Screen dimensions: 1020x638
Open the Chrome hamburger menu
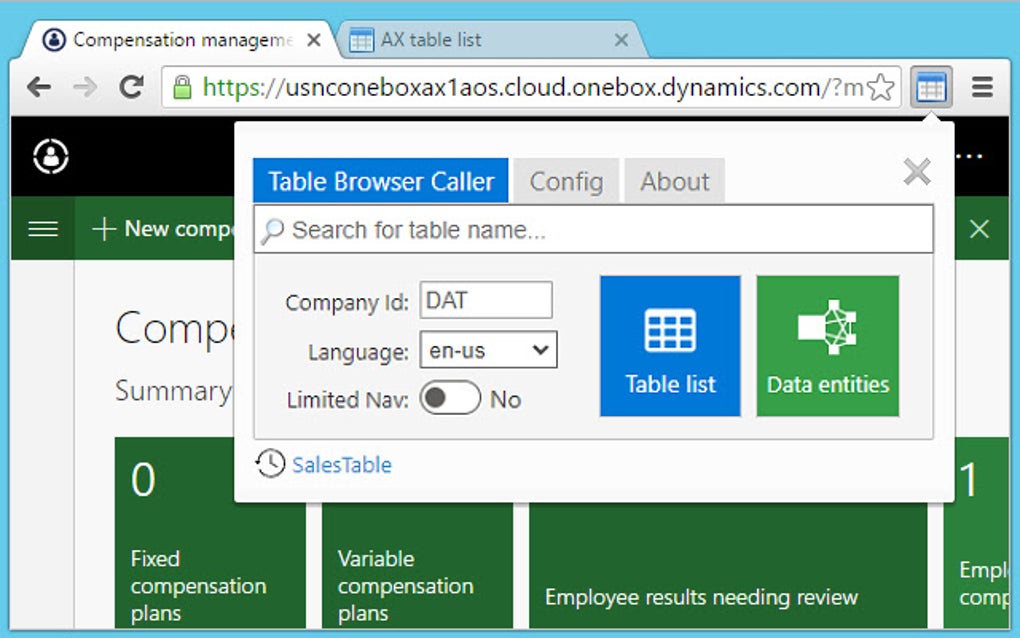(982, 86)
